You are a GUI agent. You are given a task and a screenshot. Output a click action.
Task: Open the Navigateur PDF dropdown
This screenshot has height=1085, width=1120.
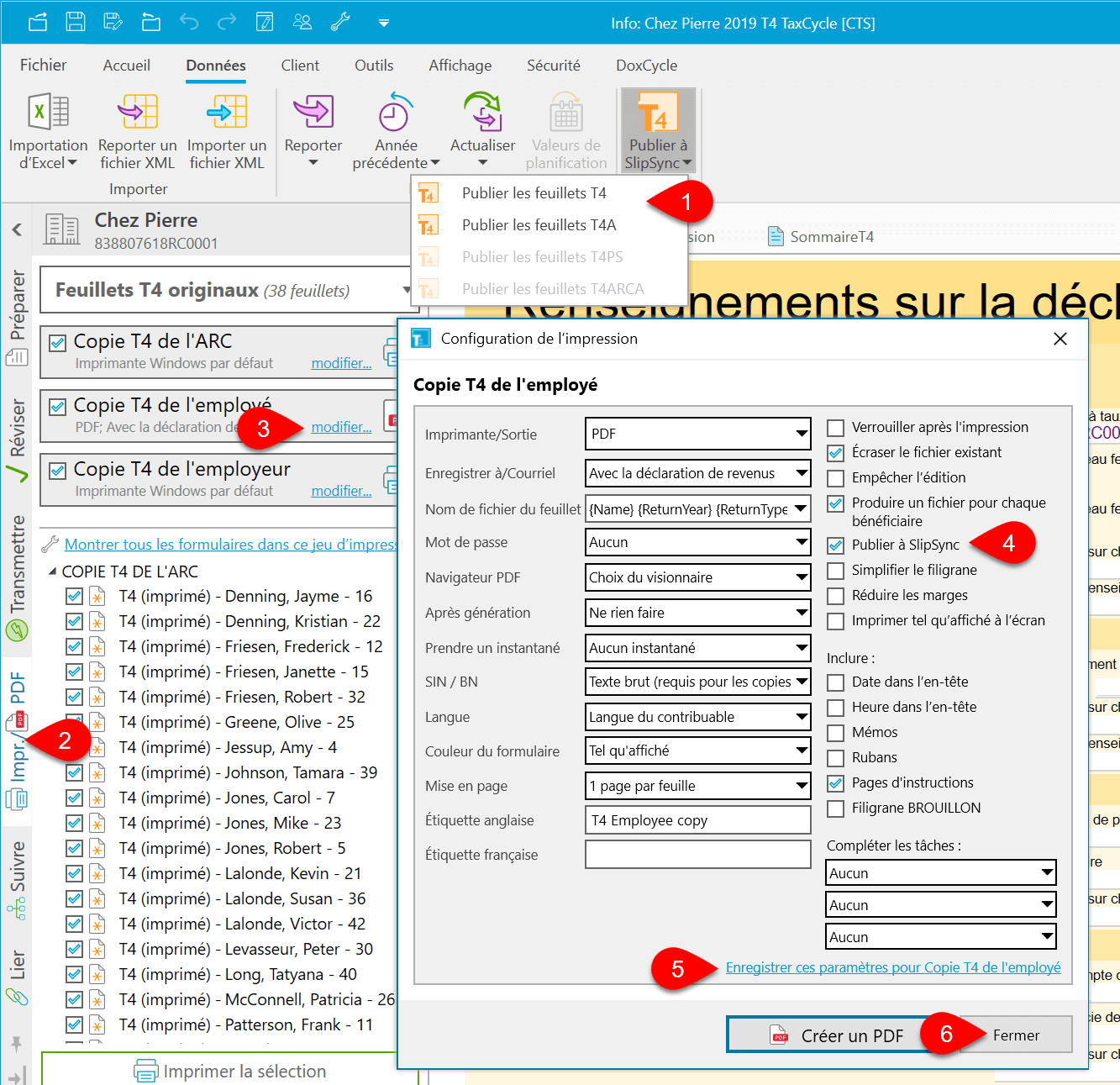coord(698,577)
